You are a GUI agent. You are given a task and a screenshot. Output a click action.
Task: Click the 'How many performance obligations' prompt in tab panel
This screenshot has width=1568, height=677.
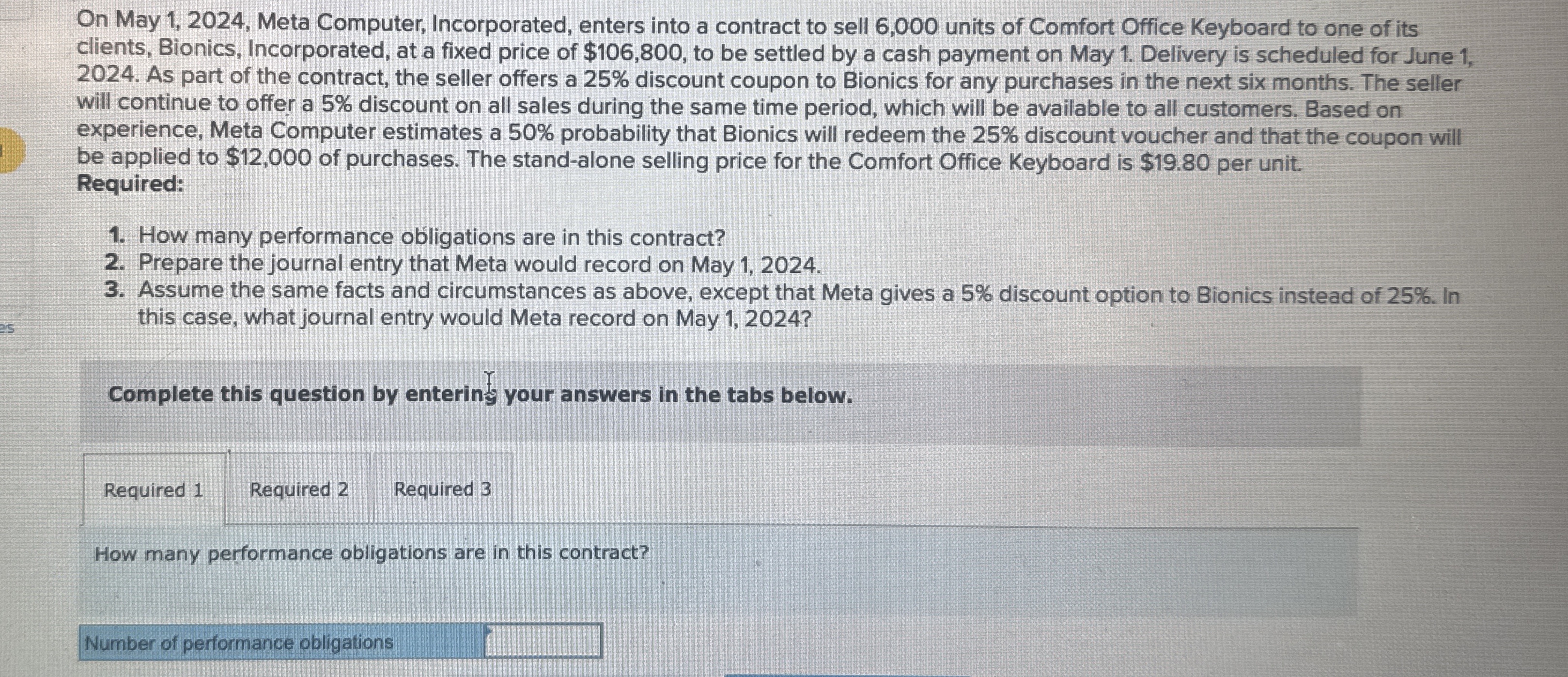coord(372,553)
